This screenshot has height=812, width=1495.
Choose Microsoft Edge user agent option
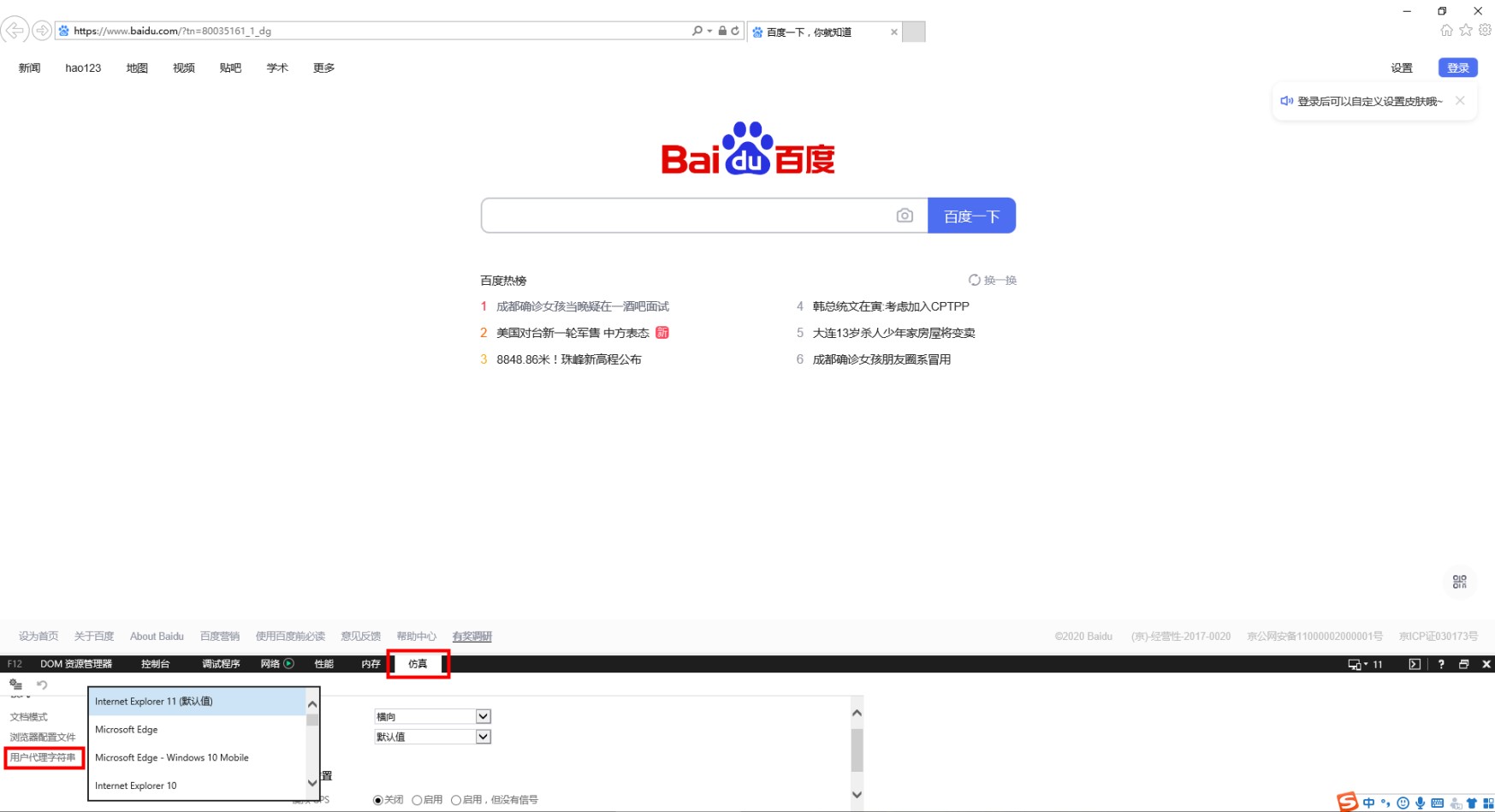[x=197, y=730]
